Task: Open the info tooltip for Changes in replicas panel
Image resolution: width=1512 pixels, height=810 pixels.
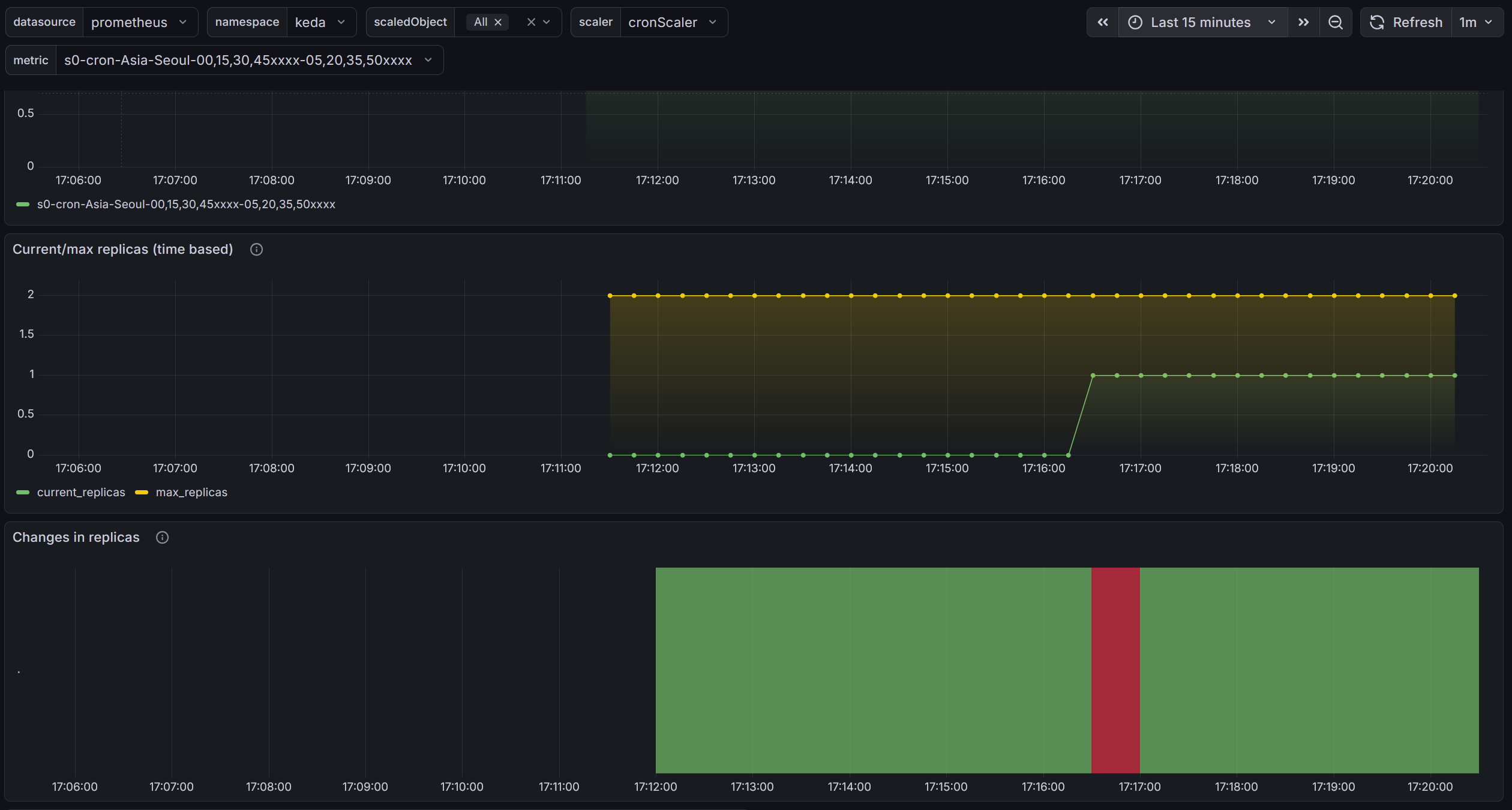Action: [x=161, y=537]
